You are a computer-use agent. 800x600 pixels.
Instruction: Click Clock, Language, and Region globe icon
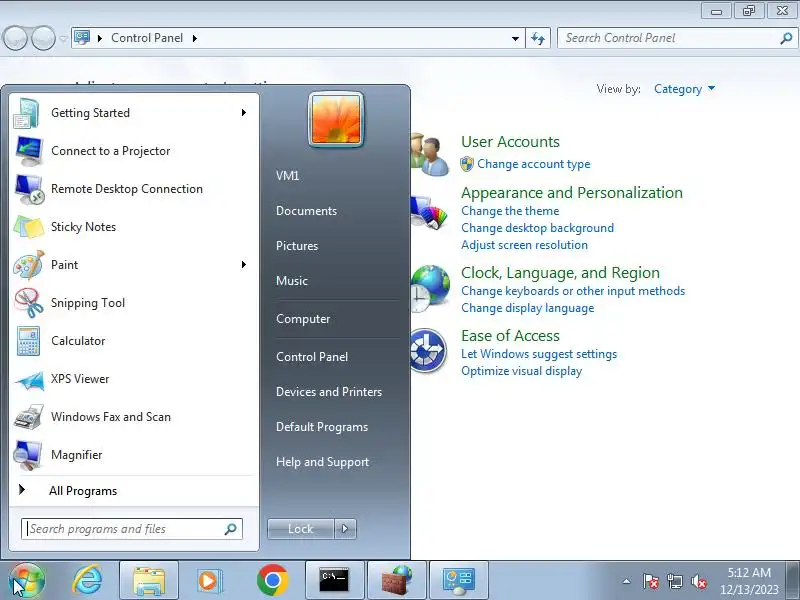pos(430,289)
